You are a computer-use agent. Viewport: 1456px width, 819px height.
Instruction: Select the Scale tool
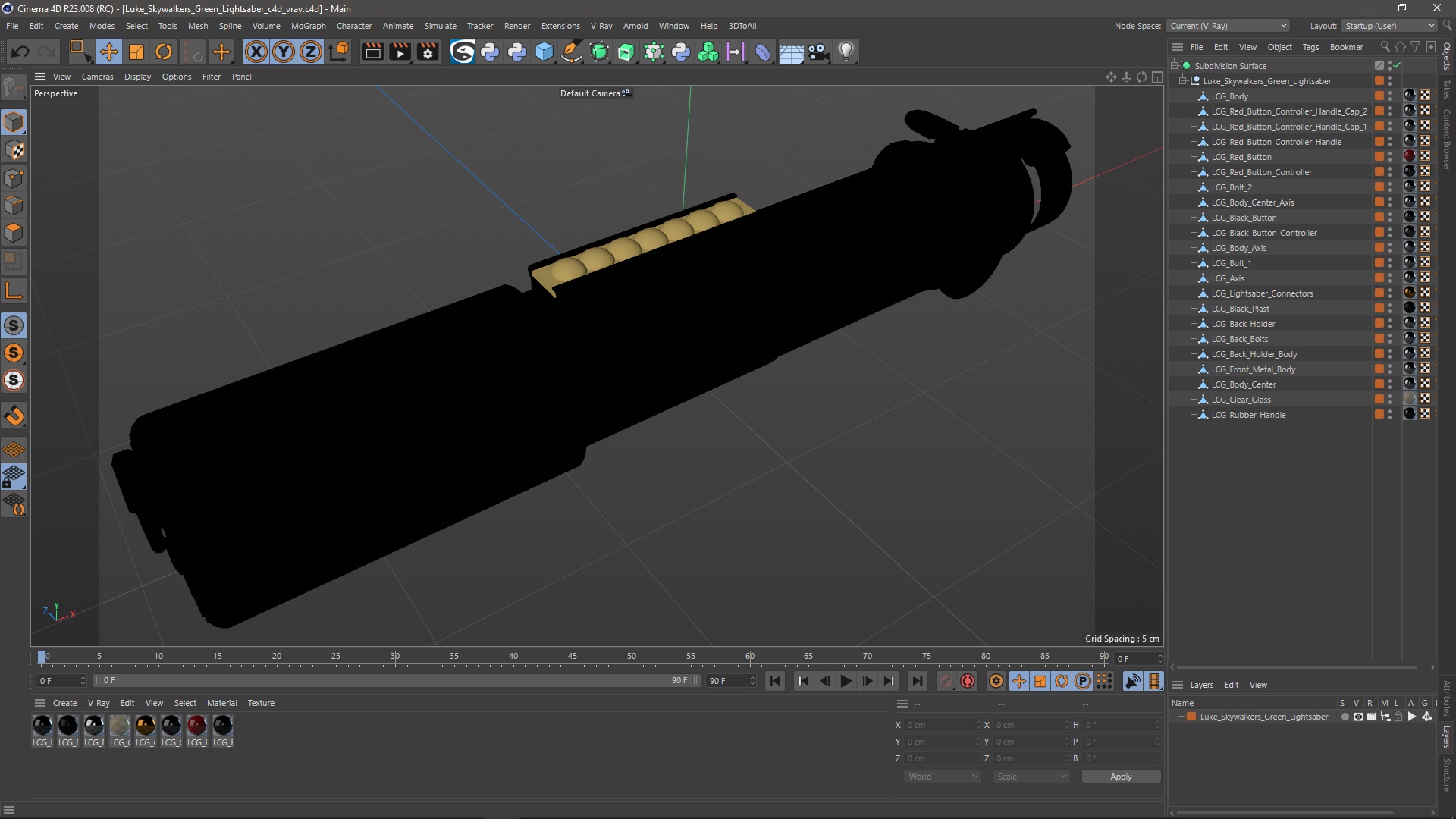[x=136, y=52]
